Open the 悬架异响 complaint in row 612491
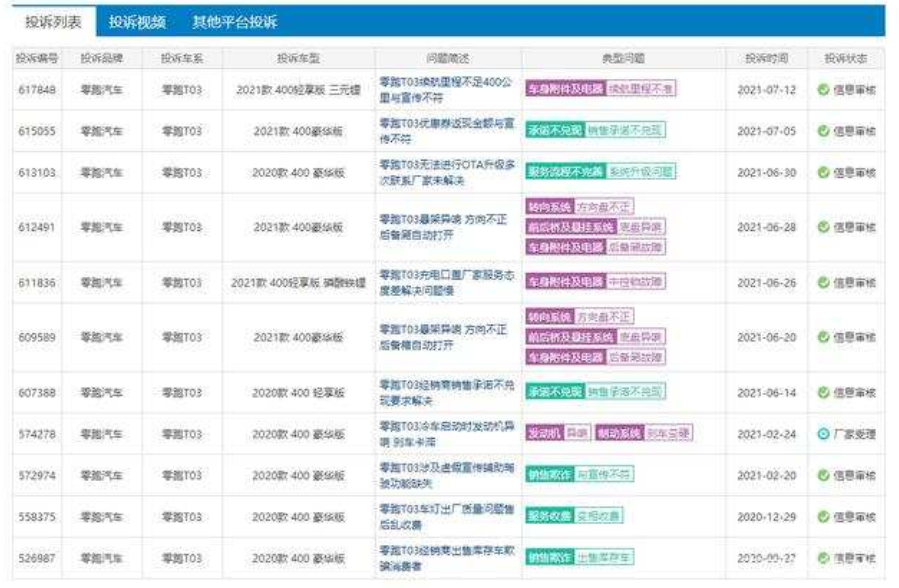 pyautogui.click(x=443, y=227)
